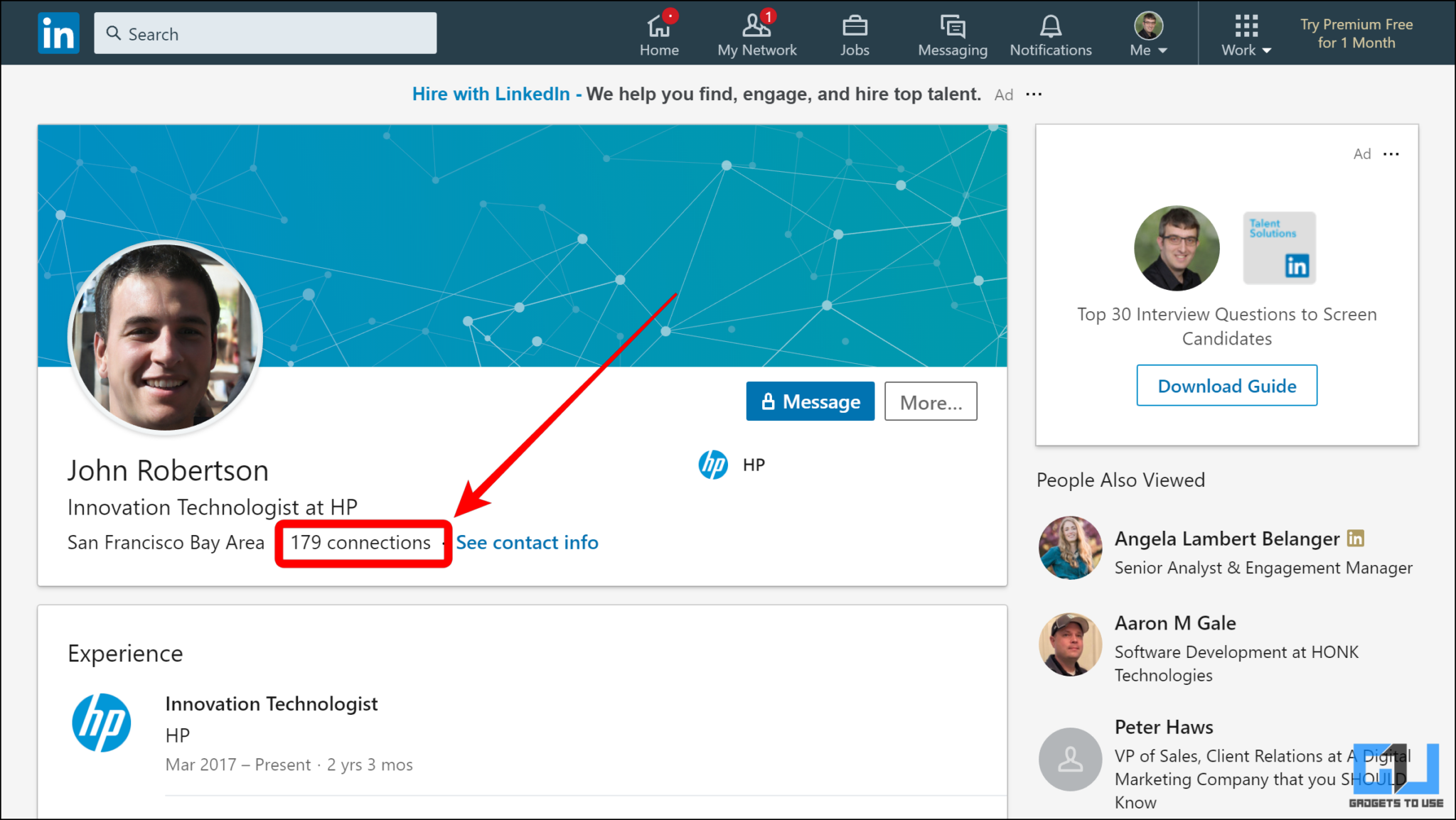Click the Search input field

click(264, 33)
